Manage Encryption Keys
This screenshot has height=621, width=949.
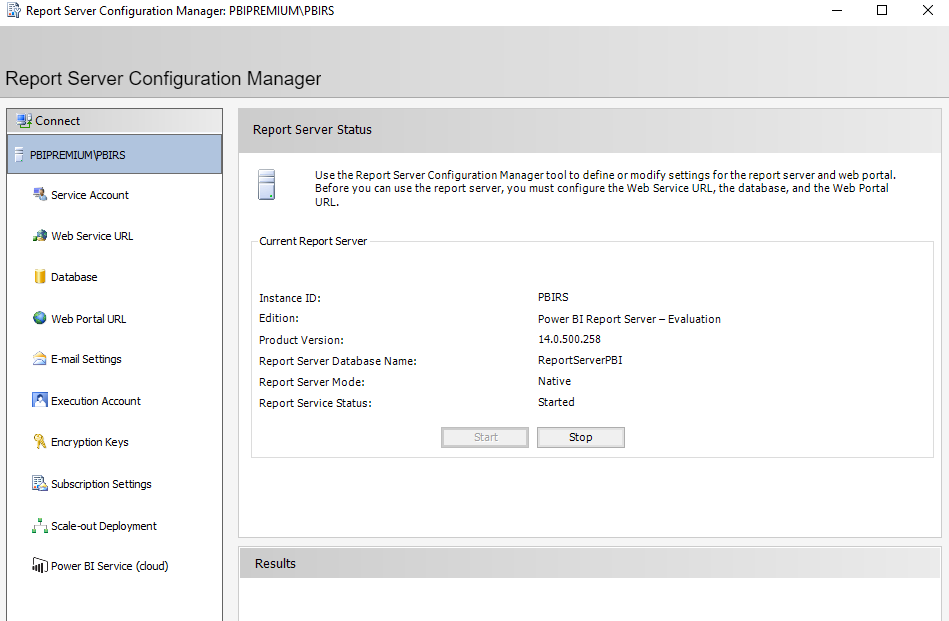89,441
